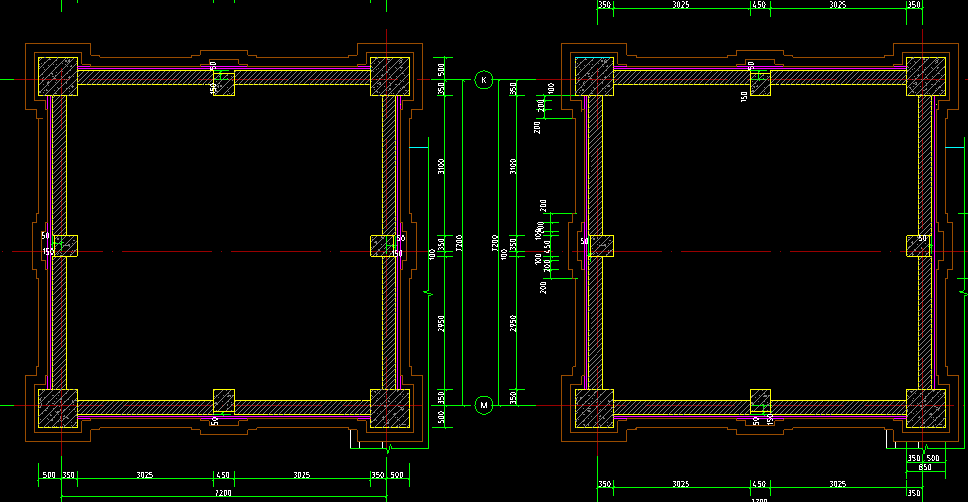Select bottom-left corner column of the right plan
The width and height of the screenshot is (968, 502).
pos(595,408)
